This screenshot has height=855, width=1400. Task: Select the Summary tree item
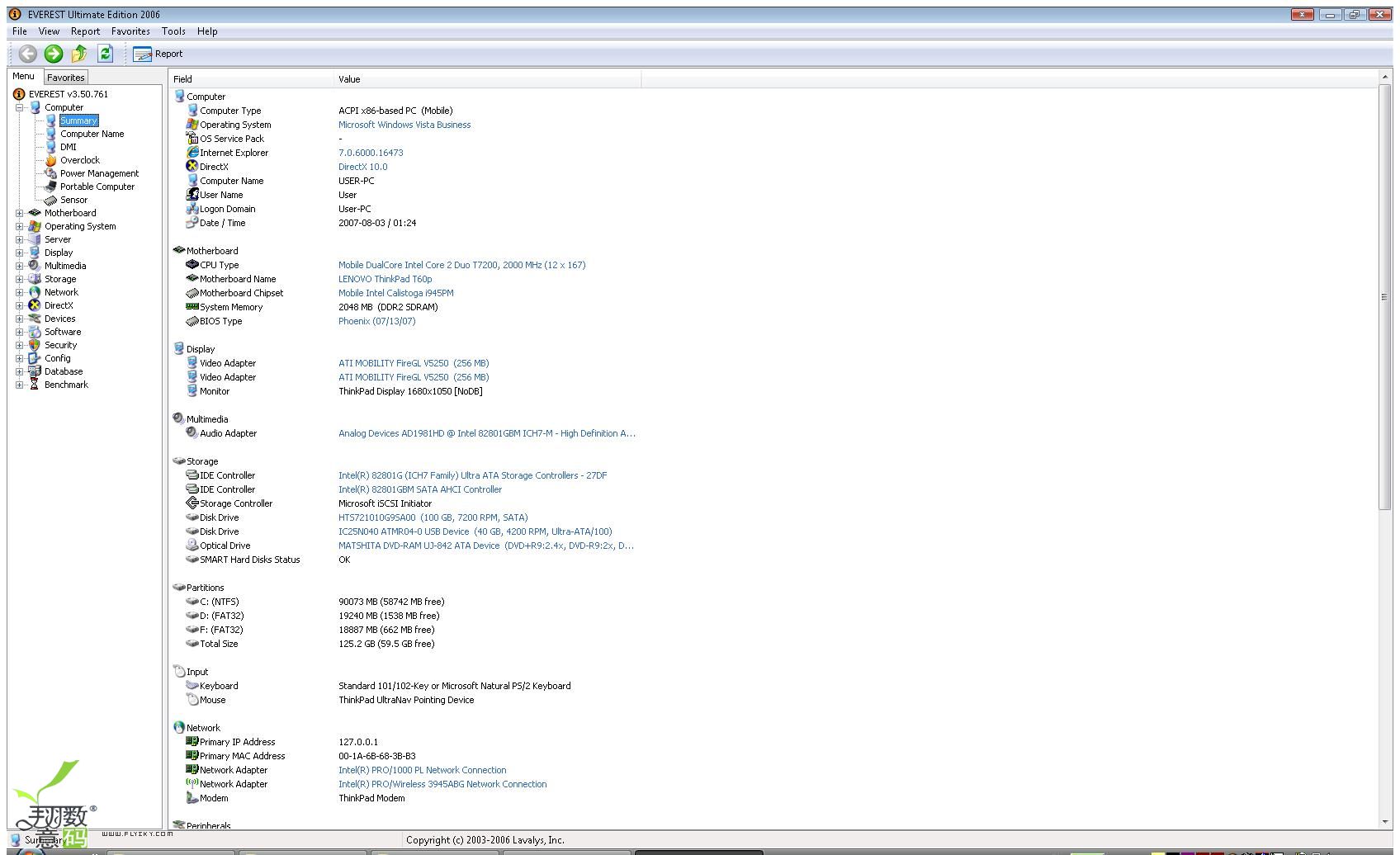tap(78, 120)
